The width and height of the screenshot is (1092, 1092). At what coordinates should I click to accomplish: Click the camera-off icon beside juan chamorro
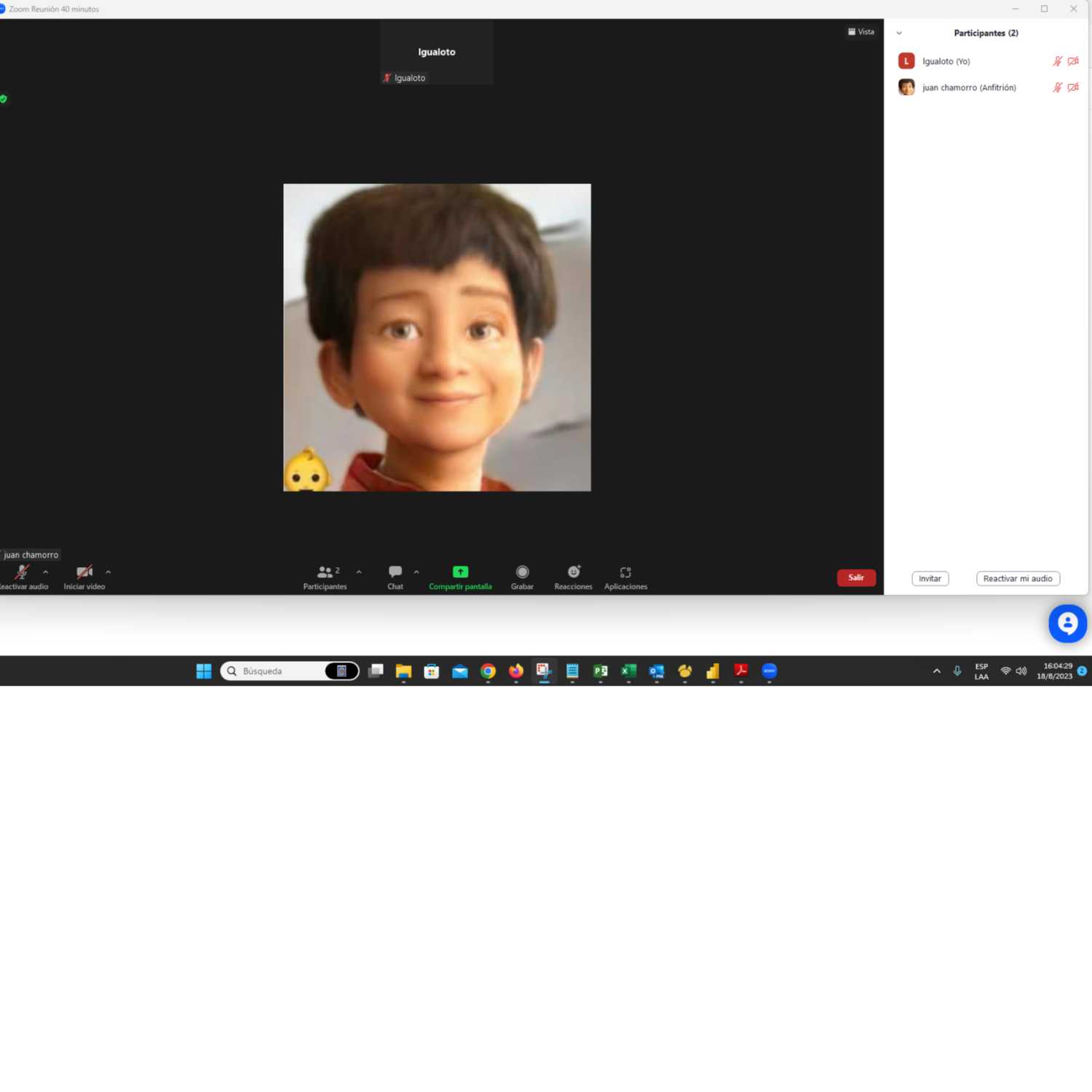point(1073,87)
